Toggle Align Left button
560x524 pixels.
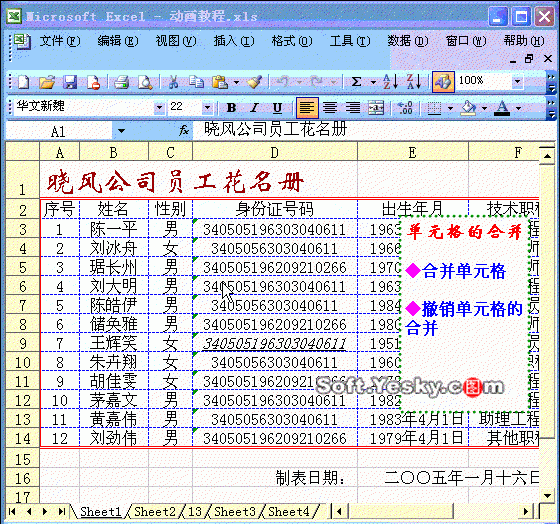(x=307, y=108)
